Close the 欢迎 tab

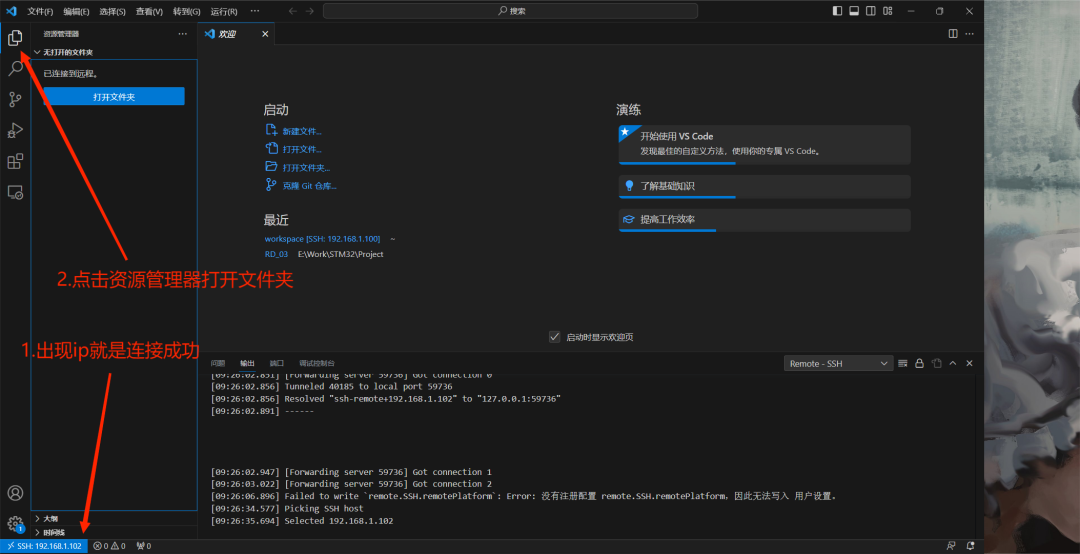[265, 34]
